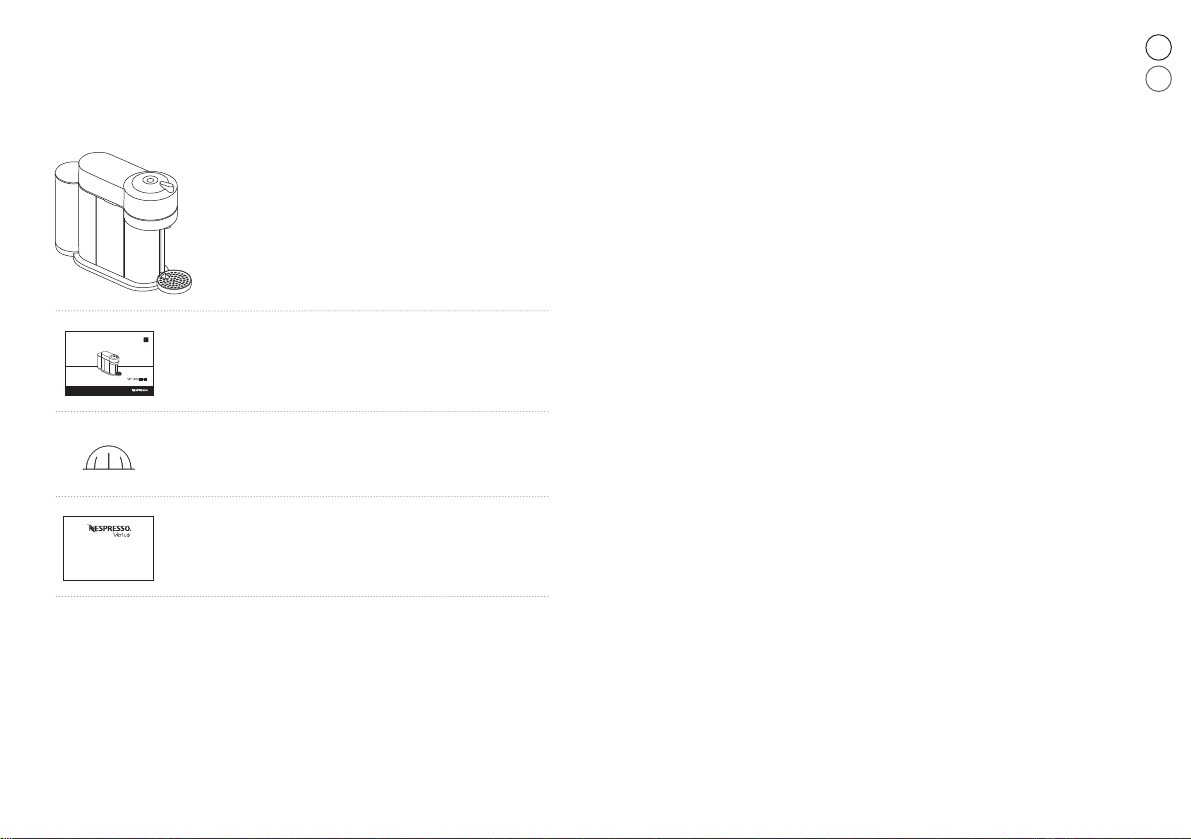Click the bottom dotted line below Nespresso box
Viewport: 1191px width, 839px height.
tap(300, 597)
